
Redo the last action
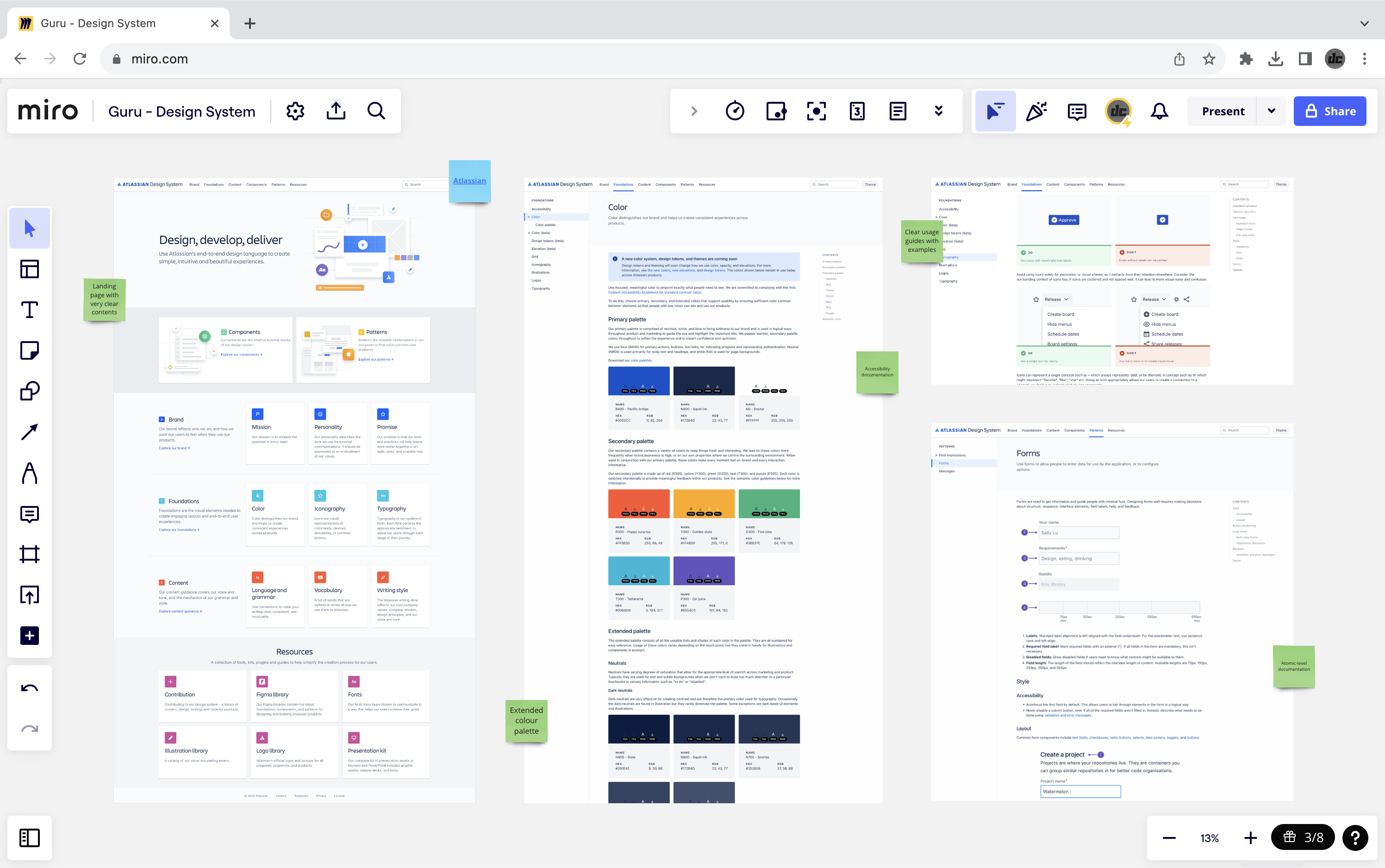pos(30,729)
